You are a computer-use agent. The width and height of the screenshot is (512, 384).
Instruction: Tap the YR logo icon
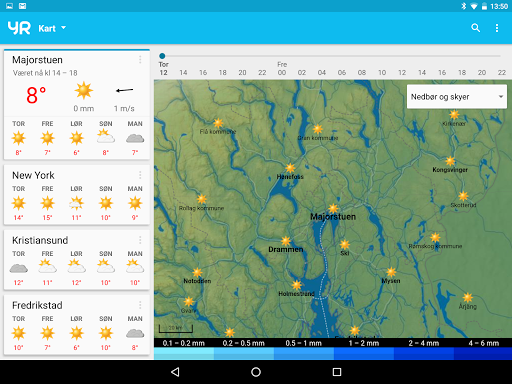[x=19, y=28]
